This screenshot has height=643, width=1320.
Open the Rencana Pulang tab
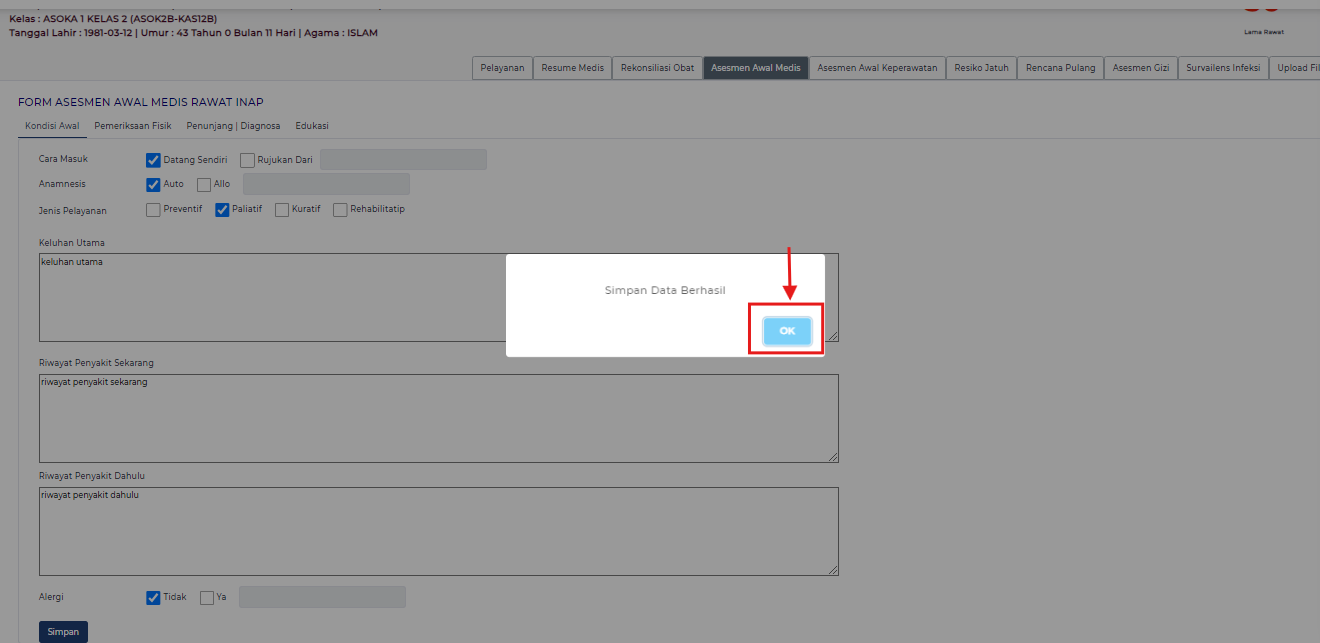coord(1060,68)
